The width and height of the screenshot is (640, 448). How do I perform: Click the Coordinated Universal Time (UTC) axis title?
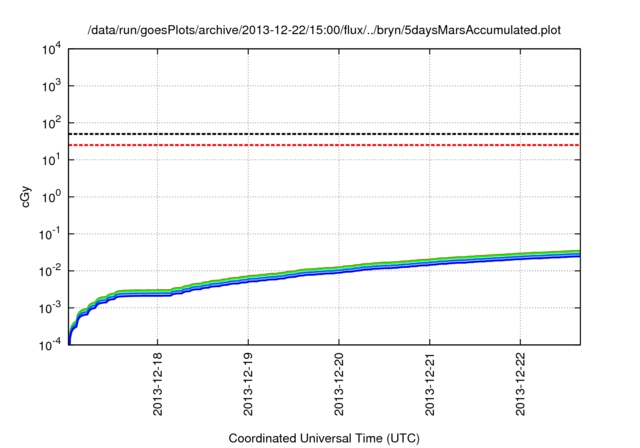tap(324, 439)
